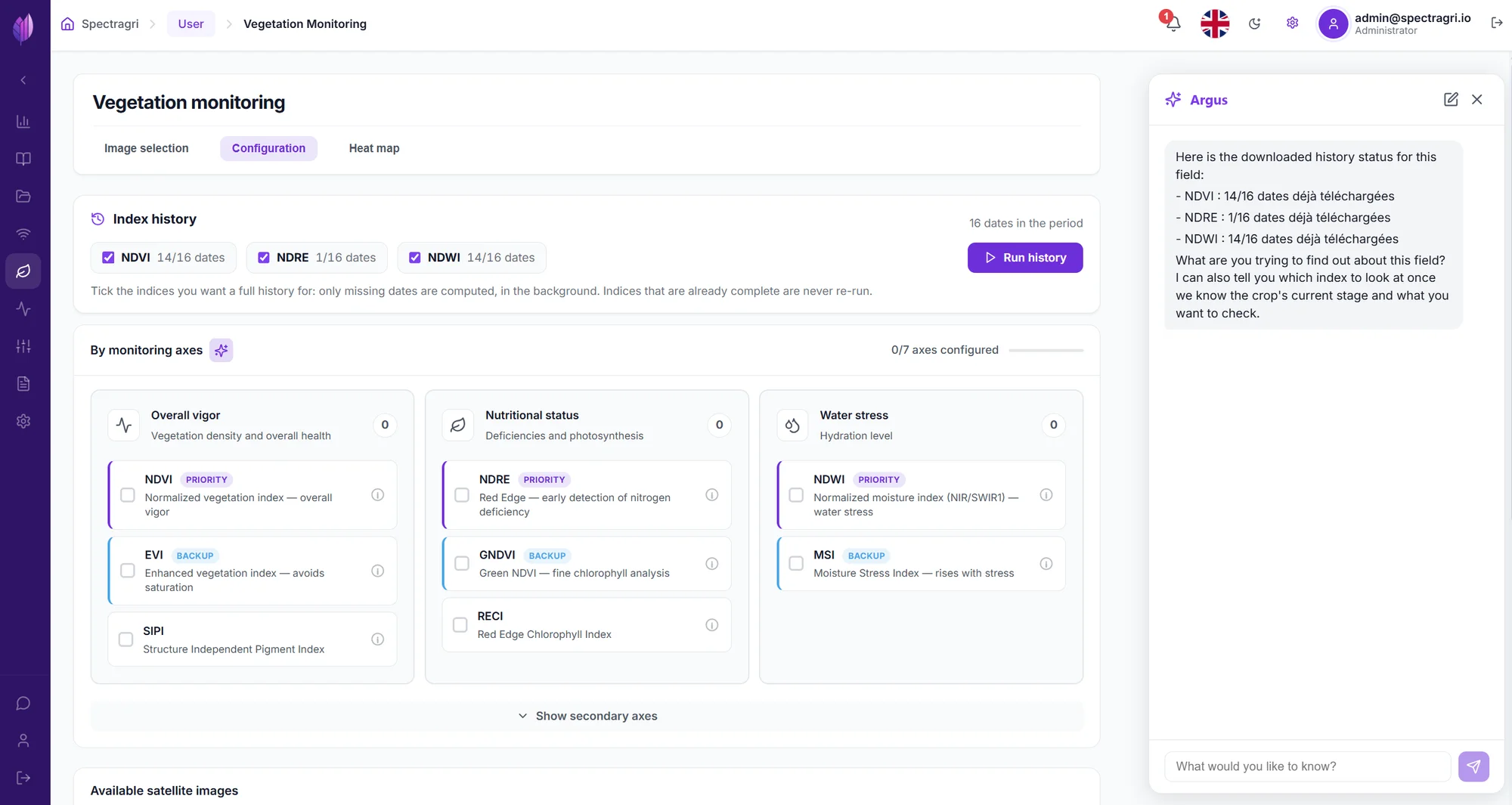
Task: Select the leaf vegetation monitoring sidebar icon
Action: tap(23, 271)
